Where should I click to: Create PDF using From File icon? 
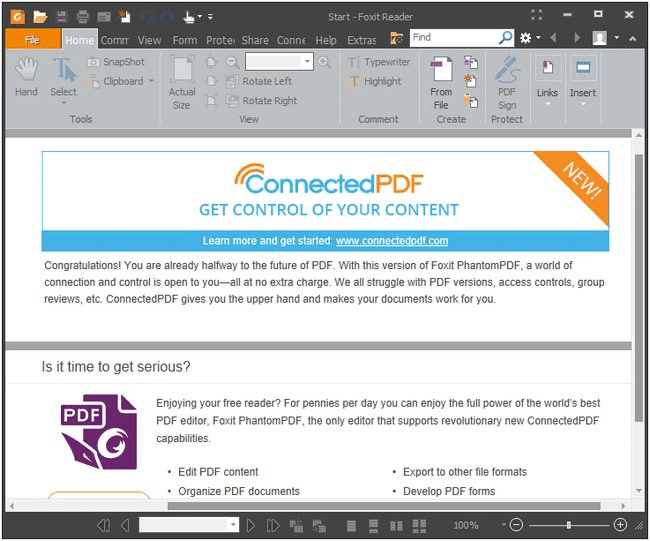click(x=441, y=82)
